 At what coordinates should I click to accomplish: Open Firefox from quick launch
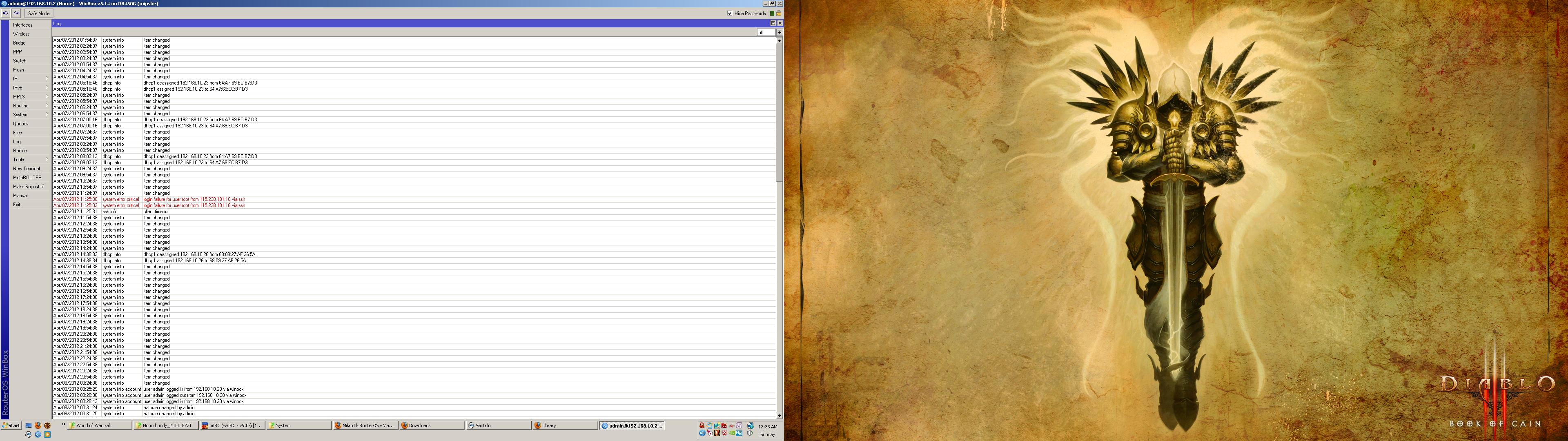pos(38,425)
